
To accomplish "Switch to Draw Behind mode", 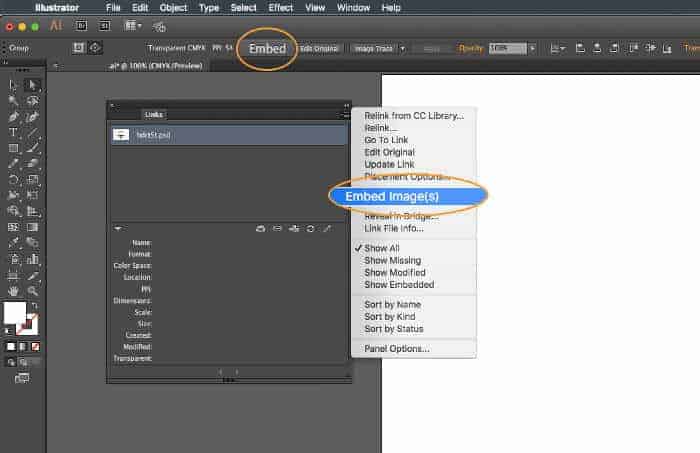I will click(x=23, y=362).
